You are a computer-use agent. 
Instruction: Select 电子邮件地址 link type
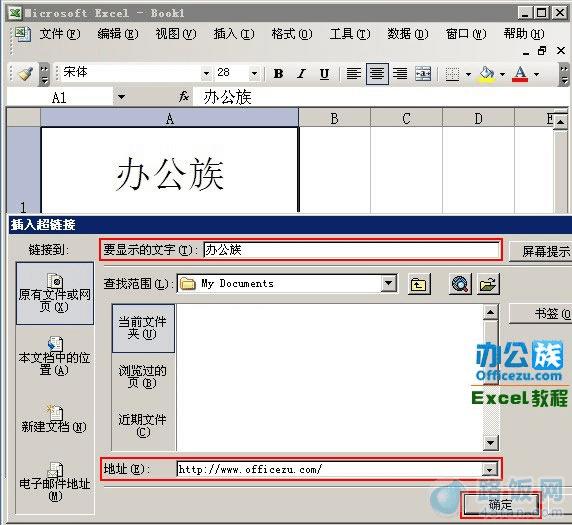pos(55,482)
